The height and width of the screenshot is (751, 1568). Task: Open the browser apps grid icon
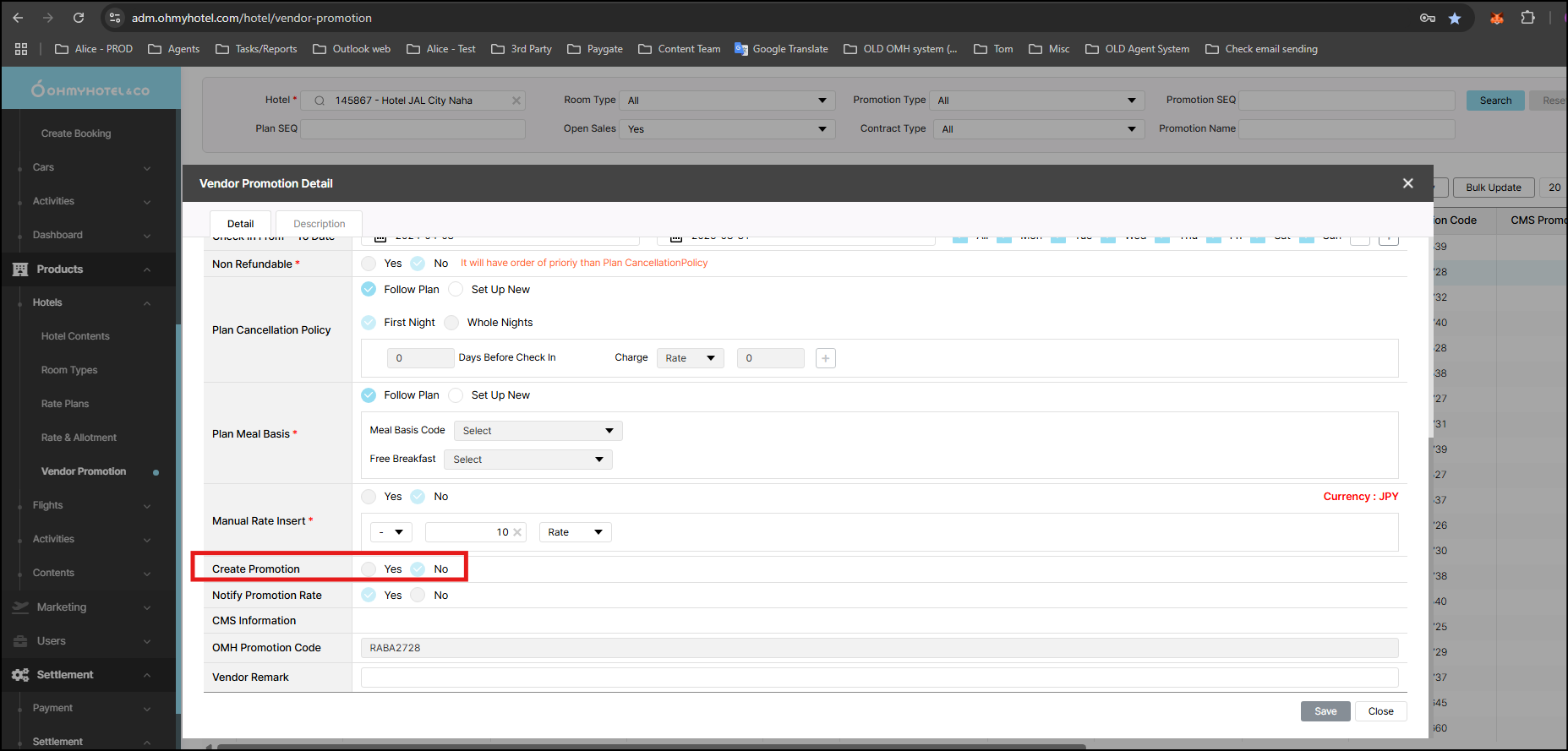pos(21,49)
